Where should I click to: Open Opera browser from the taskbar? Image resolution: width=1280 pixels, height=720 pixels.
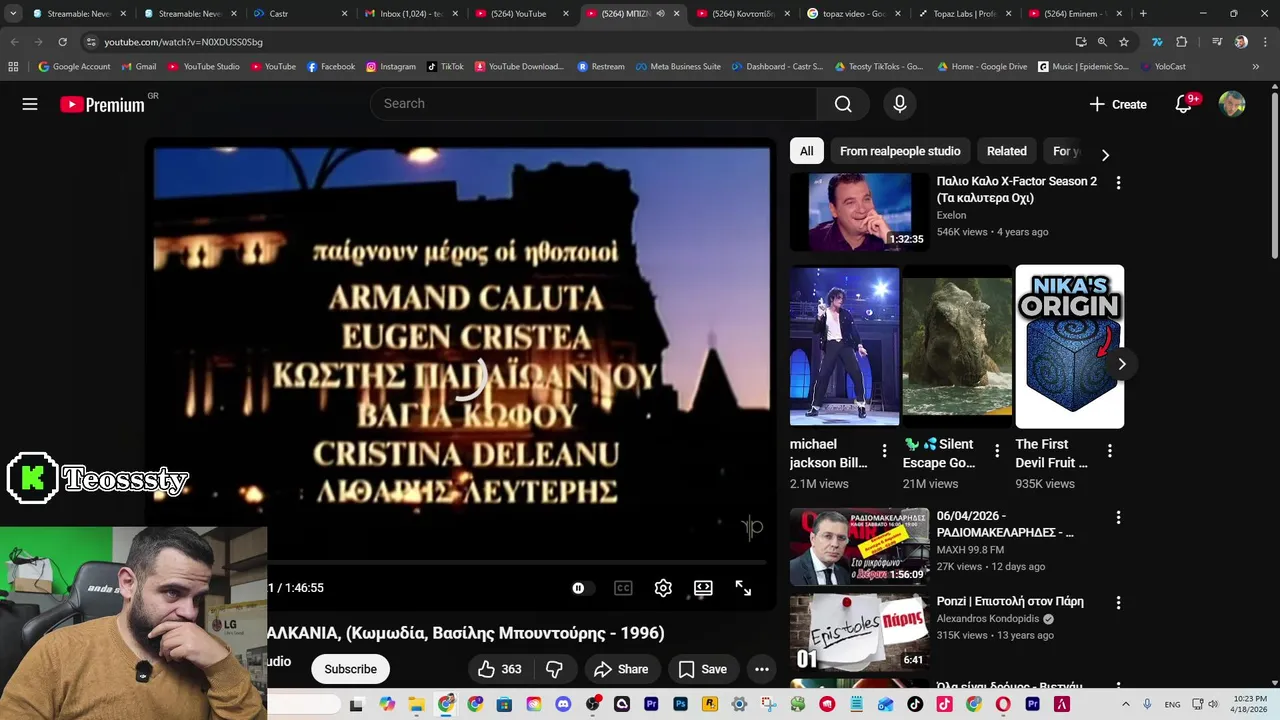(x=1003, y=704)
